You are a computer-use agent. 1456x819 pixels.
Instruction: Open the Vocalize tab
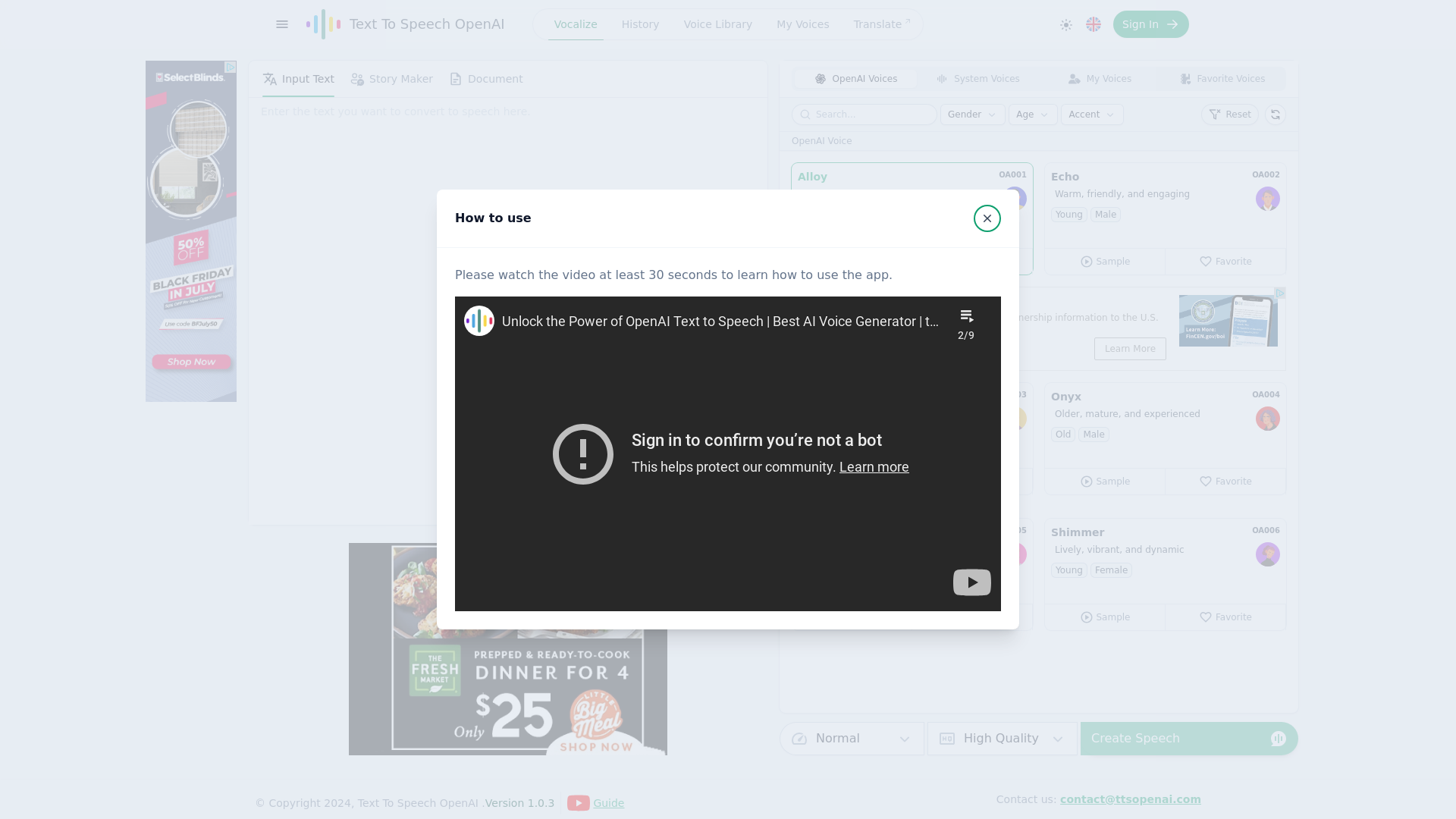576,24
